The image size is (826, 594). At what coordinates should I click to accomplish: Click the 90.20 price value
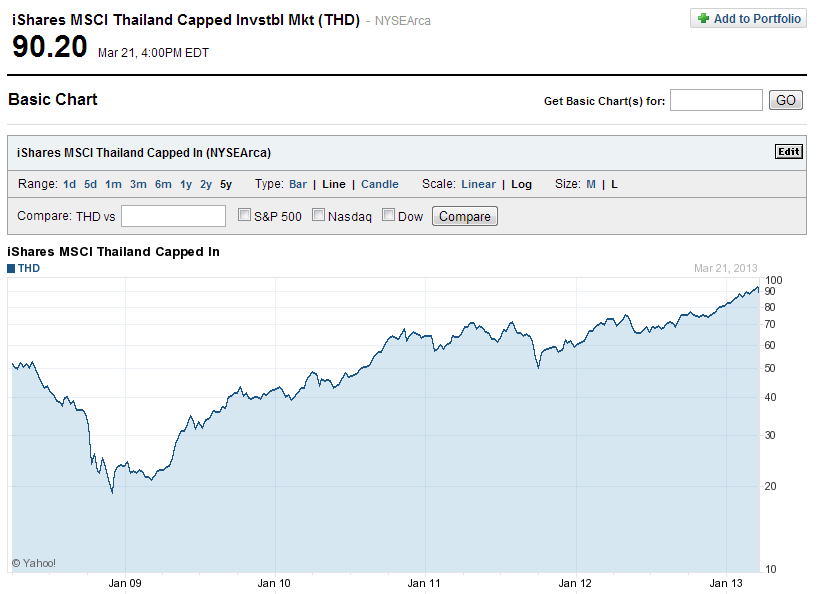click(x=50, y=46)
